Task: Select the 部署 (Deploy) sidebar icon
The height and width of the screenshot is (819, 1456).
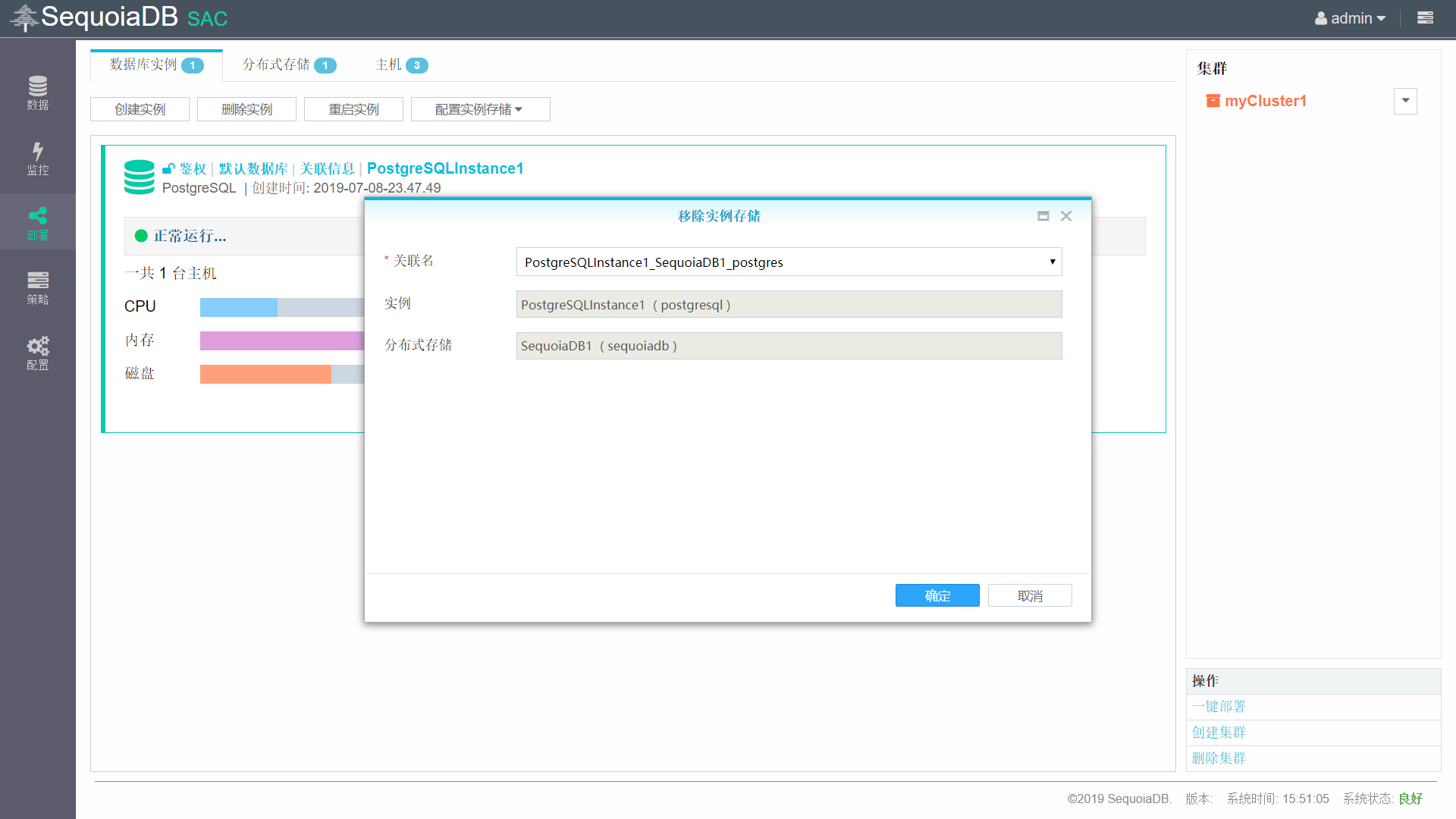Action: [x=37, y=223]
